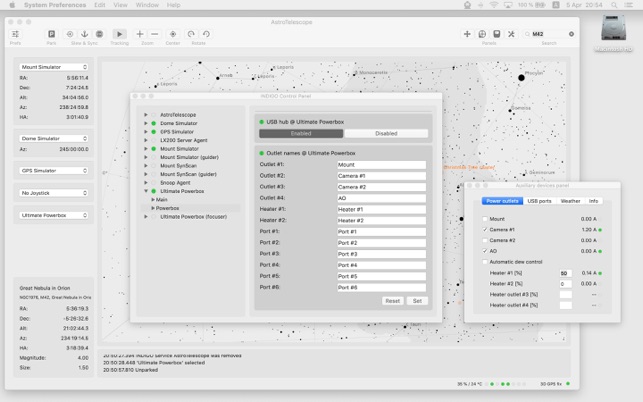Expand the LX200 Server Agent node
This screenshot has height=402, width=643.
coord(146,140)
